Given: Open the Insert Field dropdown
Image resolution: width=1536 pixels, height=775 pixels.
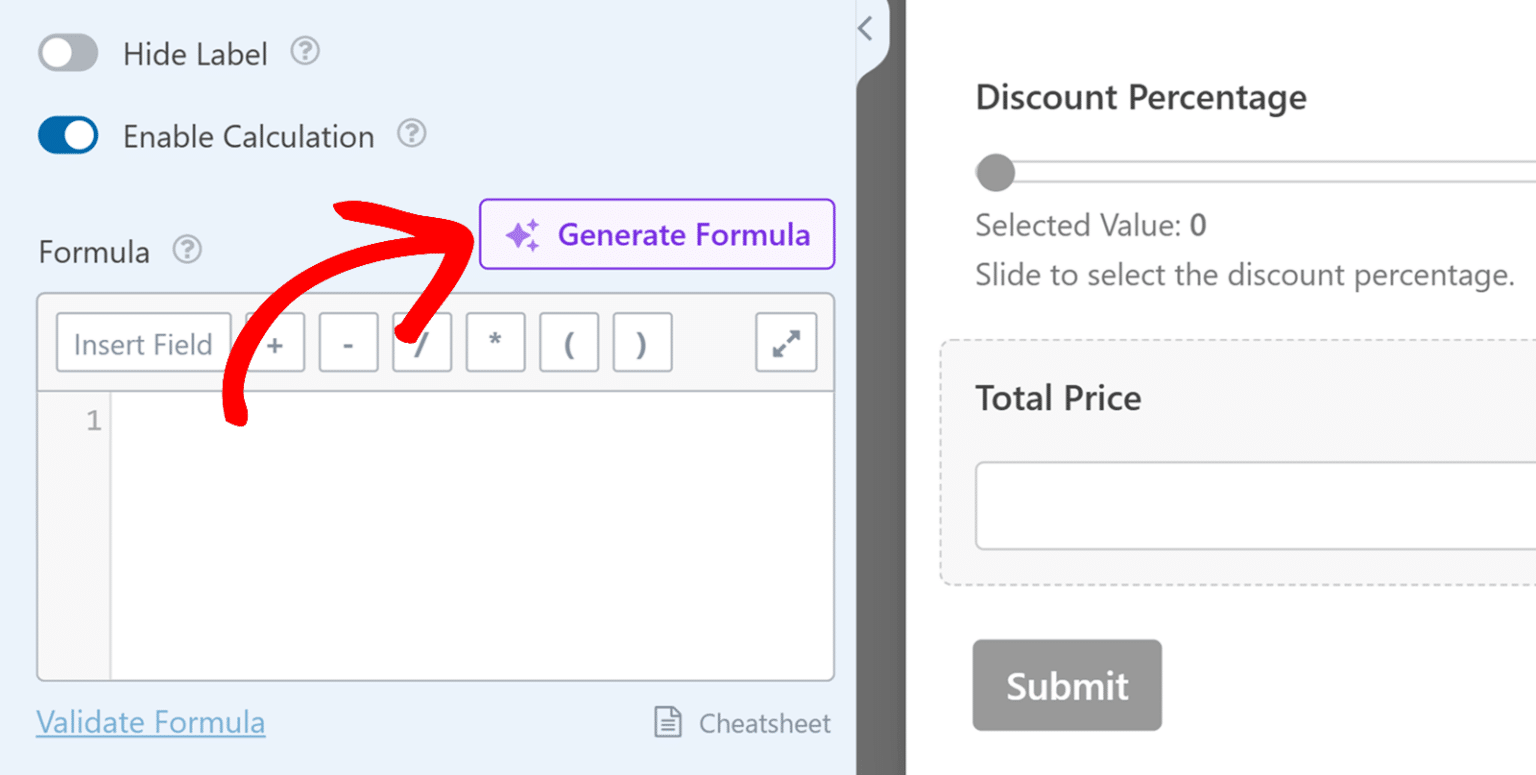Looking at the screenshot, I should 143,342.
